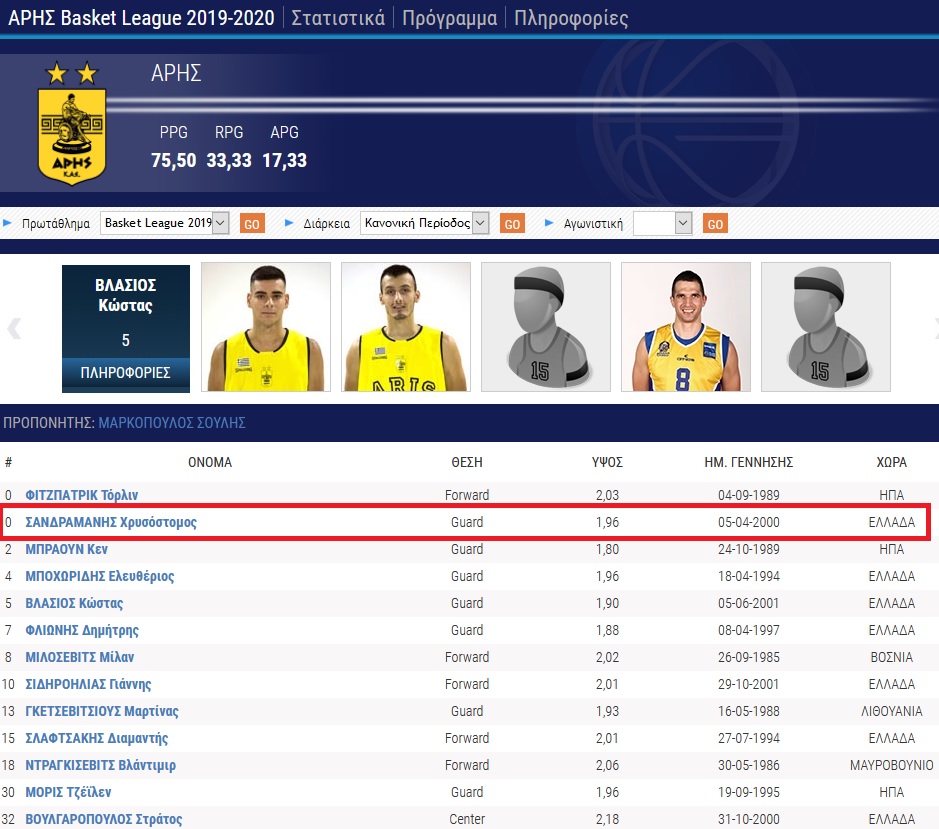This screenshot has width=939, height=829.
Task: Open player ΜΠΡΑΟΥΝ Κεν profile
Action: tap(66, 549)
